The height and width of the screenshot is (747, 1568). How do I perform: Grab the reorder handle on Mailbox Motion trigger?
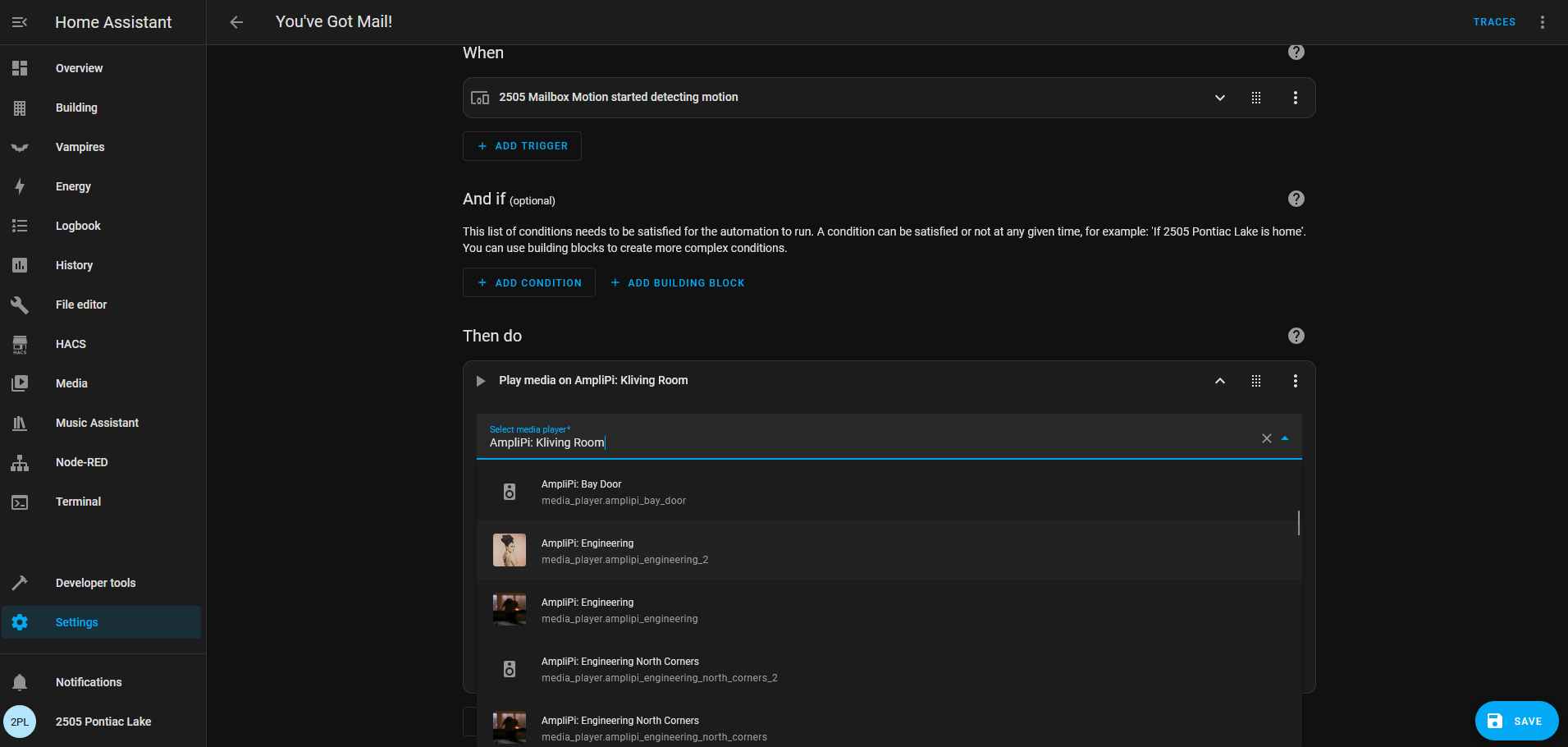pos(1256,98)
